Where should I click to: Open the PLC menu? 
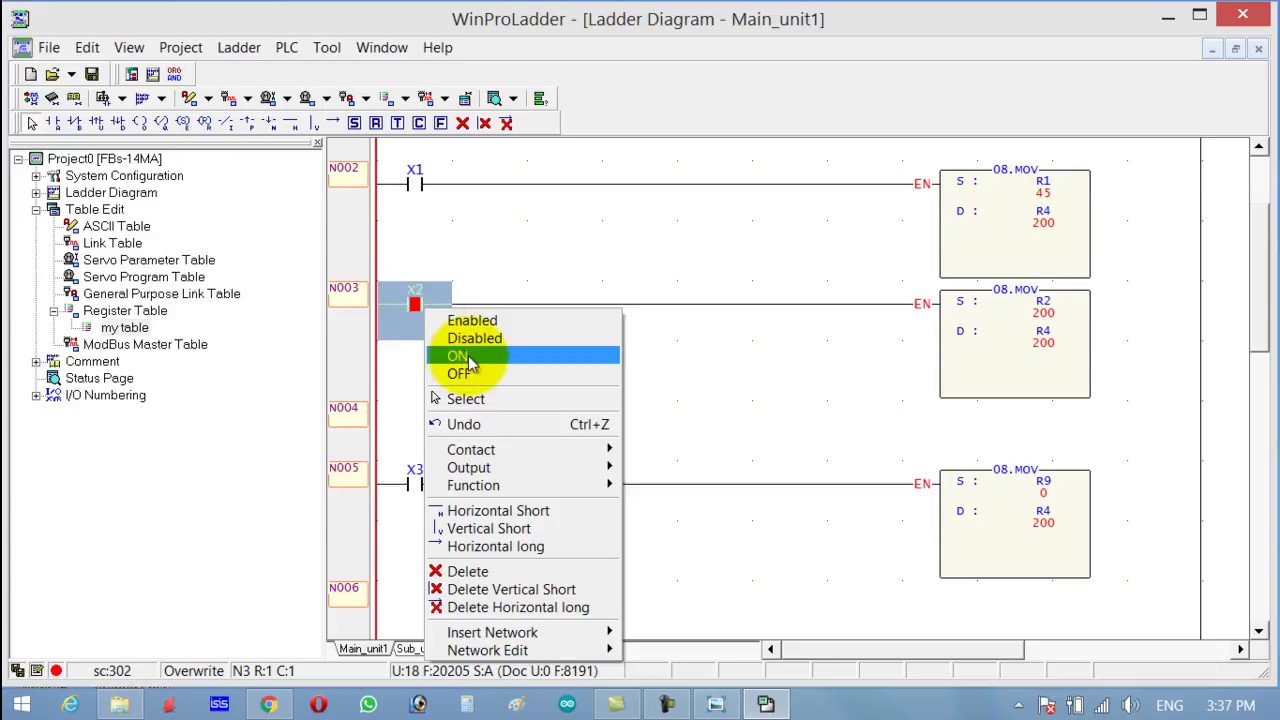287,47
